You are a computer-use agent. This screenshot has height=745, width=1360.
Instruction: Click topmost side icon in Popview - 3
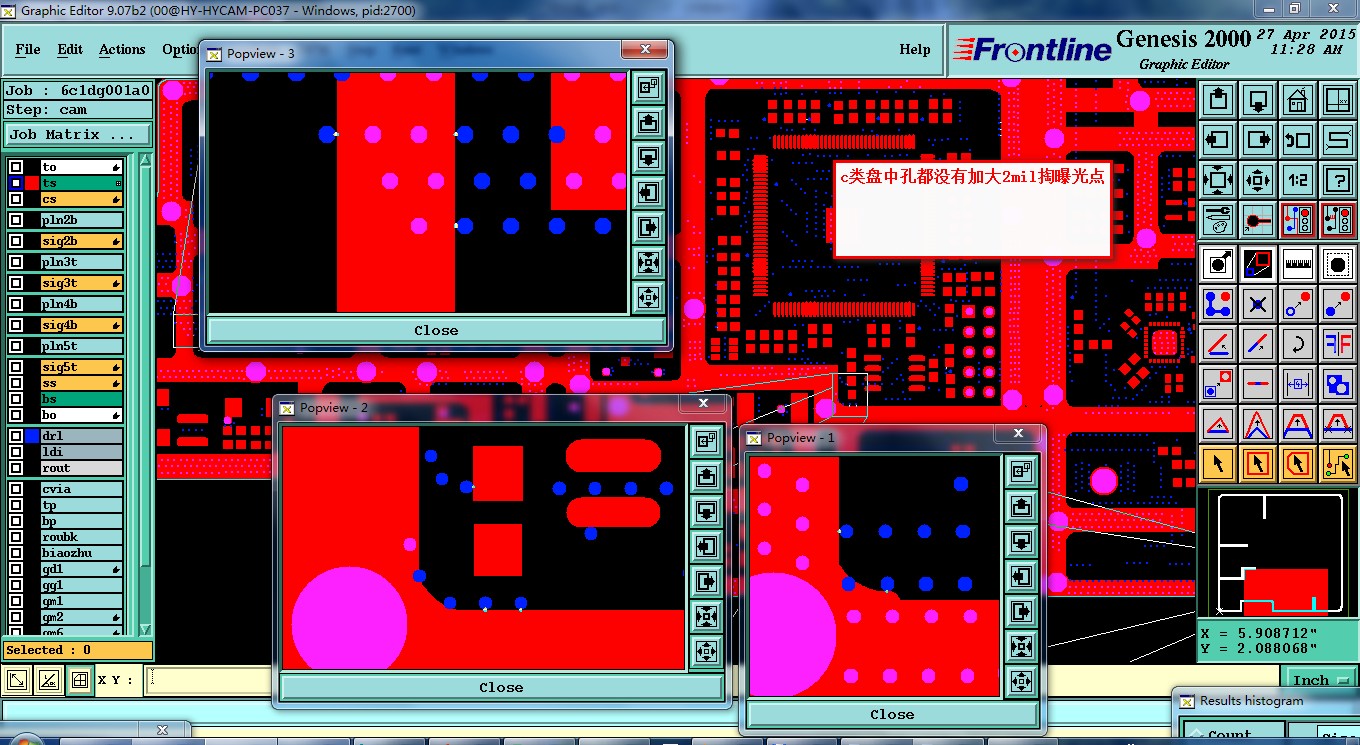[x=648, y=87]
